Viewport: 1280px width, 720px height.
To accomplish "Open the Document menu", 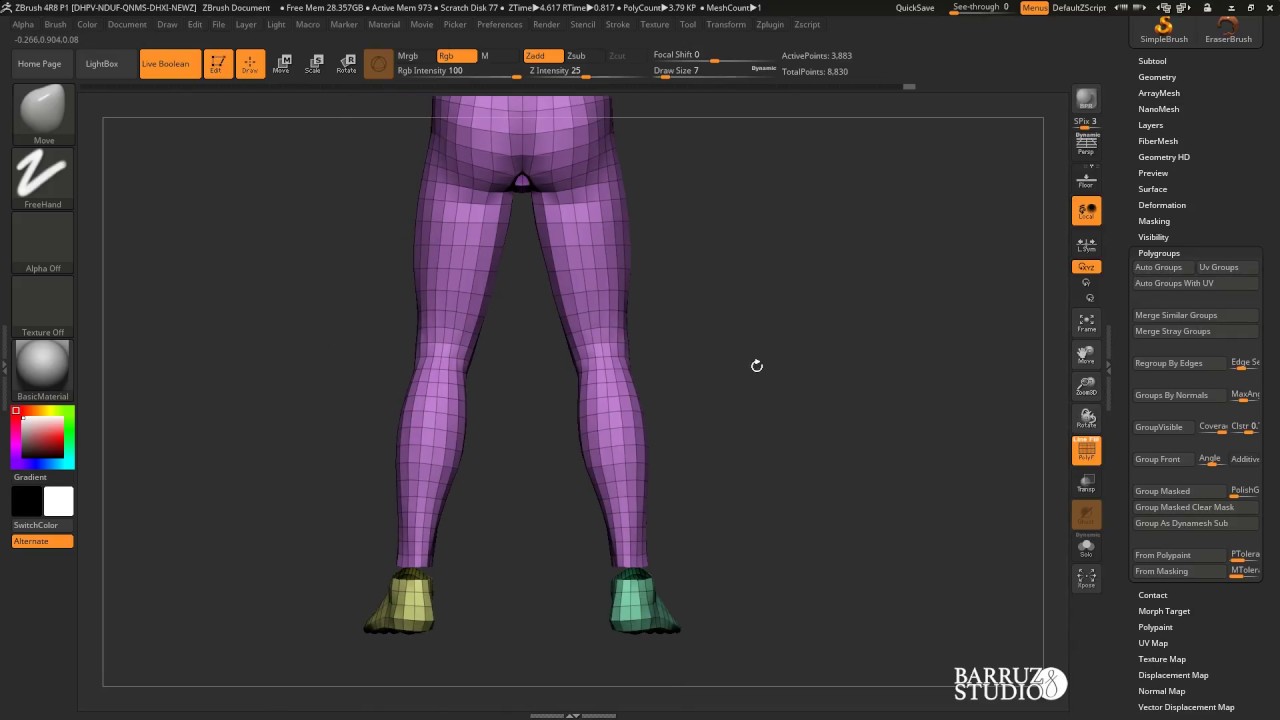I will tap(127, 24).
